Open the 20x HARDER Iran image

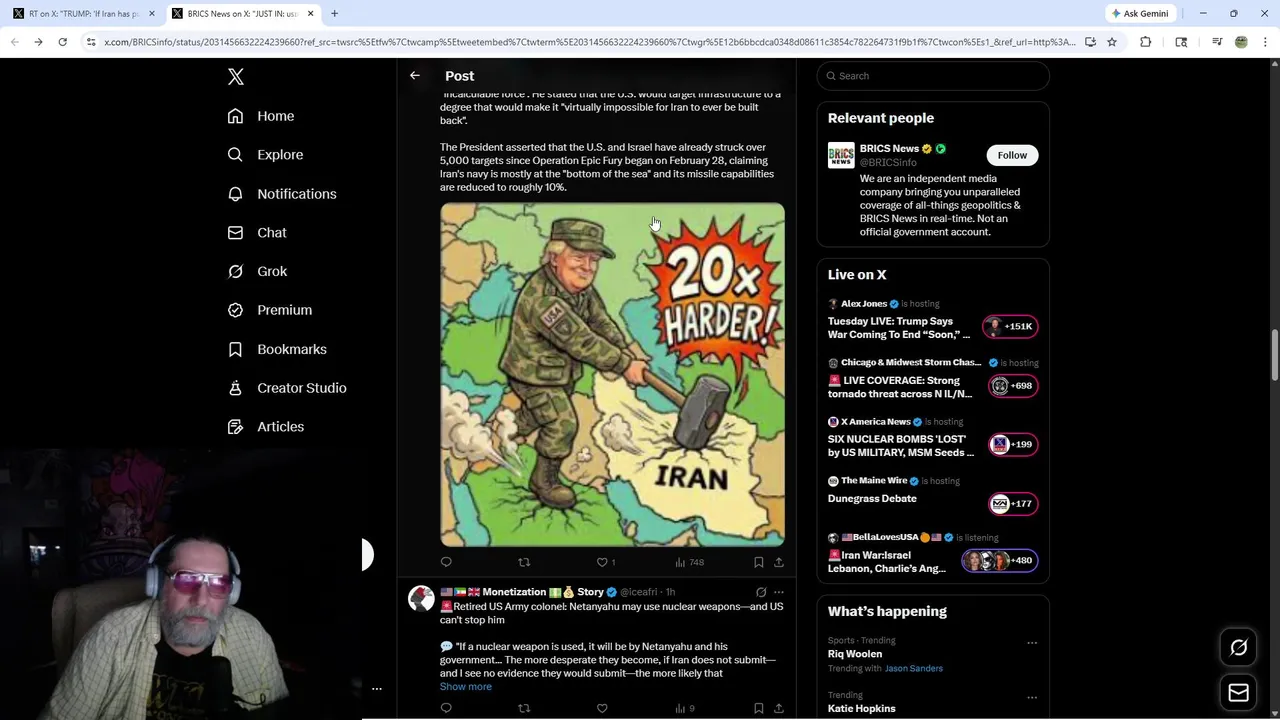pyautogui.click(x=612, y=375)
